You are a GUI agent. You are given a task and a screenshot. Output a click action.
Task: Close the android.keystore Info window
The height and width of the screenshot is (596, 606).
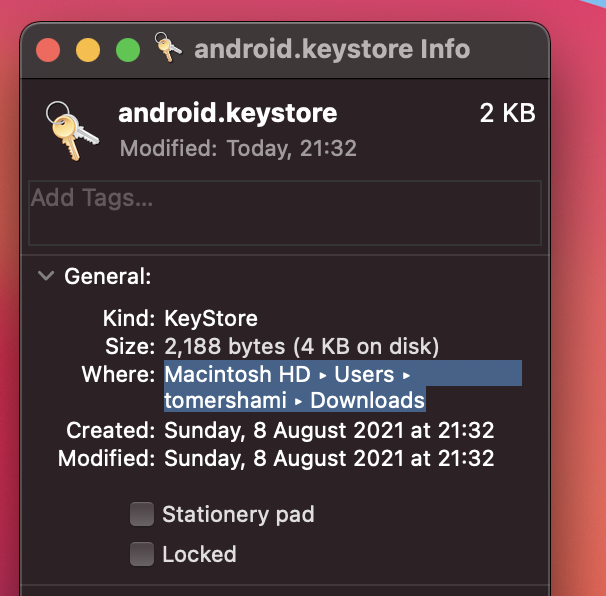(x=48, y=50)
